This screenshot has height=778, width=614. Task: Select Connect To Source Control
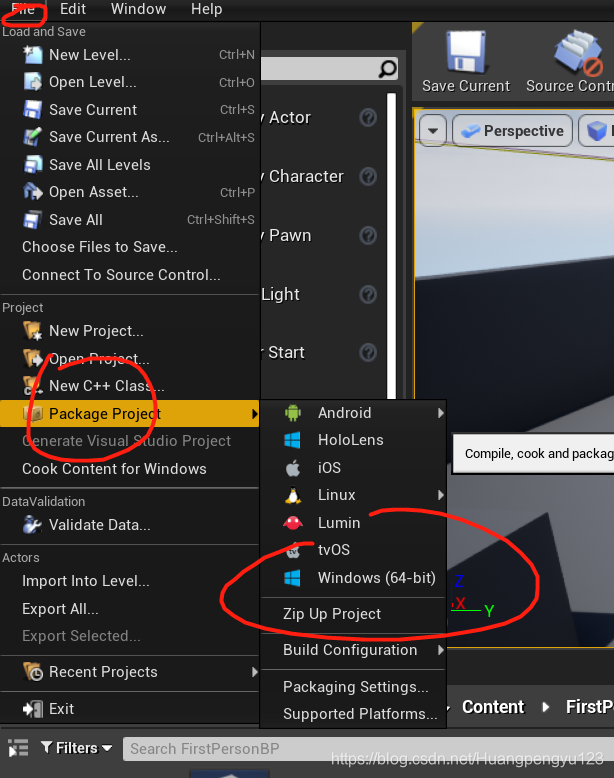point(130,275)
